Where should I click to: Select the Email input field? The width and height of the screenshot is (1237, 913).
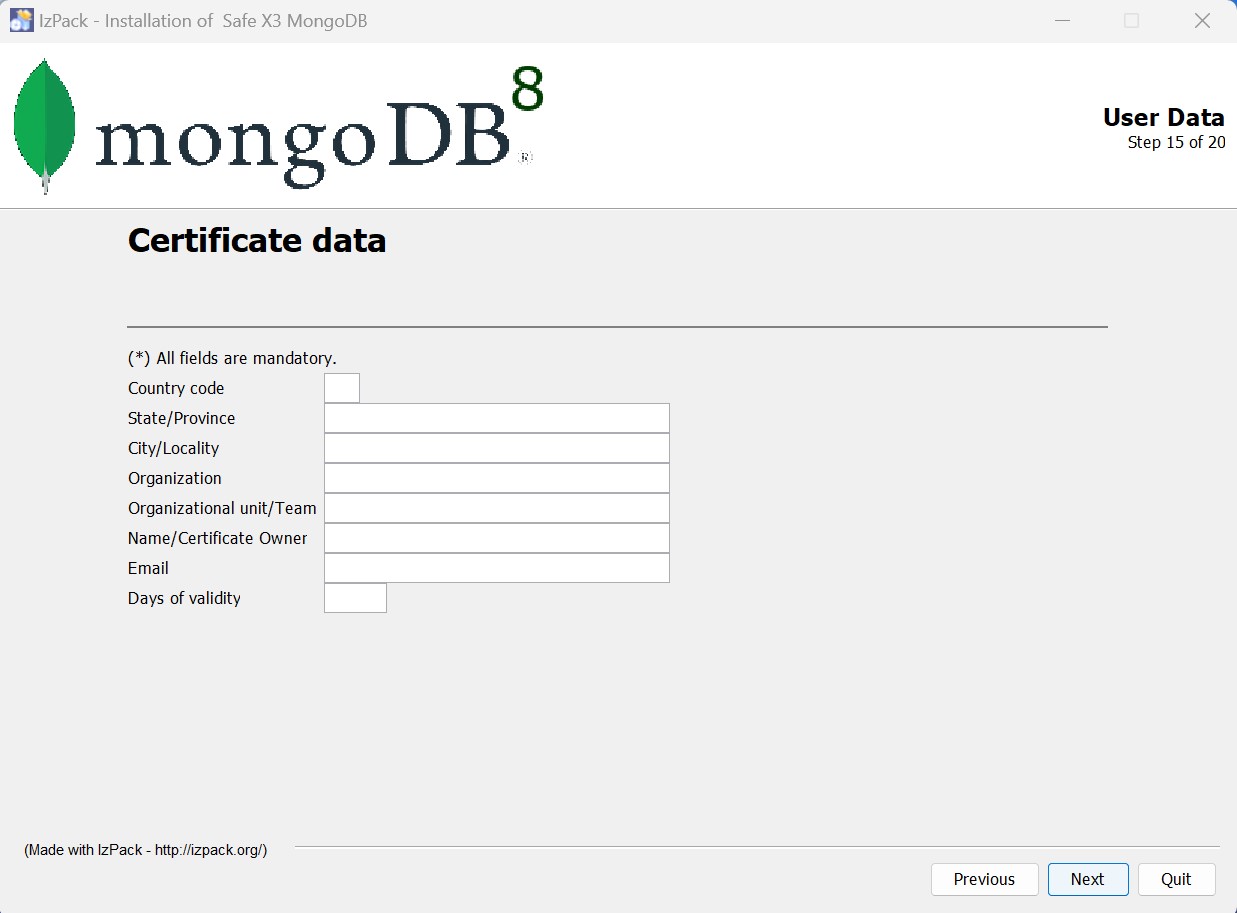(x=496, y=568)
